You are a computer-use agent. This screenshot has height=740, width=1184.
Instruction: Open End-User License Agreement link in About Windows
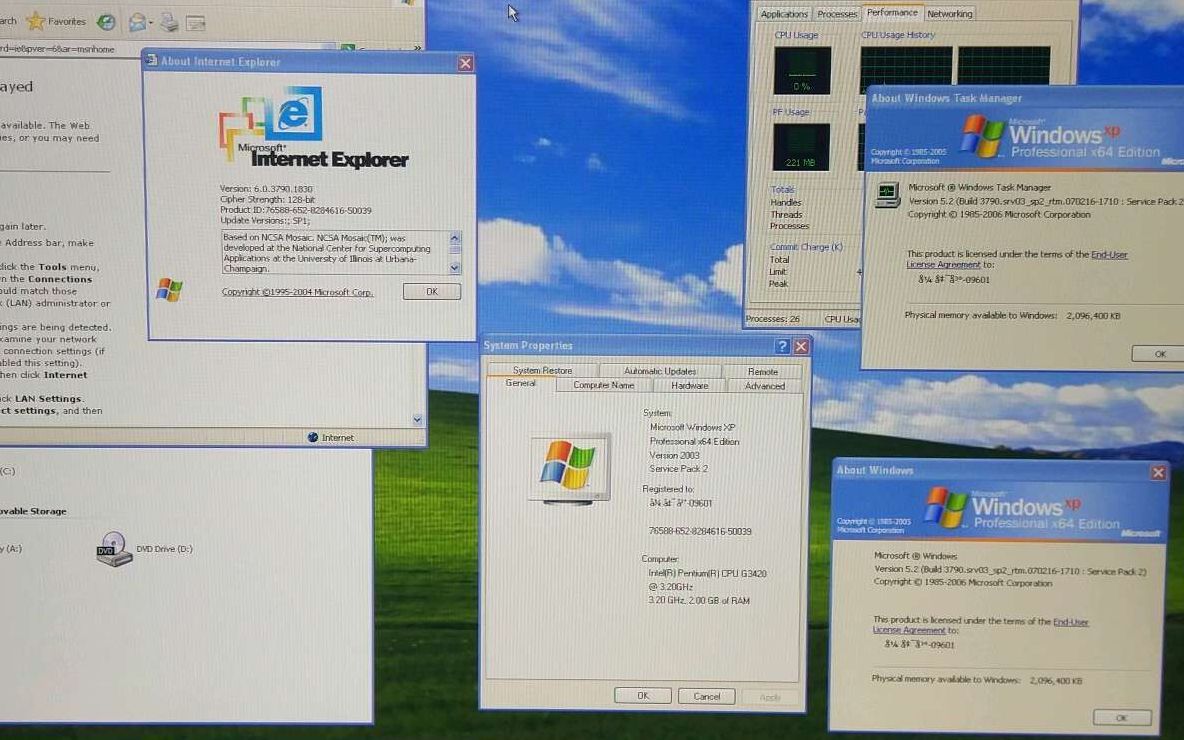coord(981,626)
